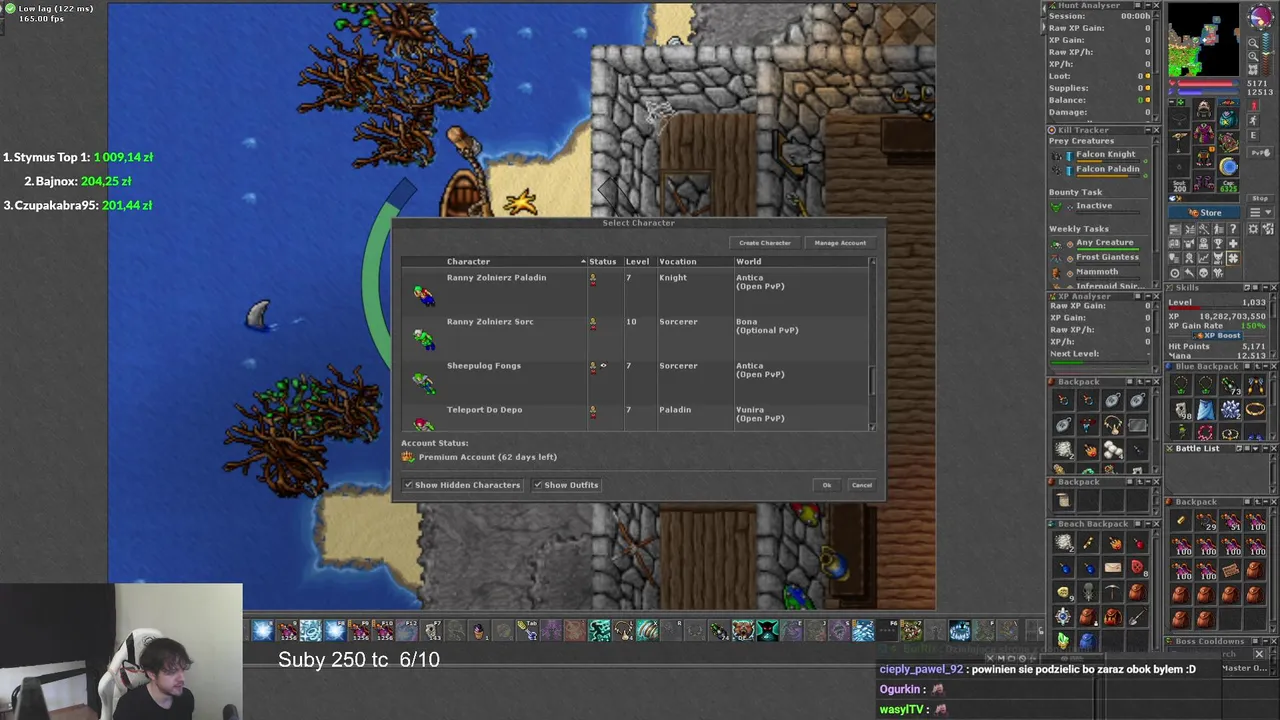Image resolution: width=1280 pixels, height=720 pixels.
Task: Click the Create Character button
Action: tap(765, 243)
